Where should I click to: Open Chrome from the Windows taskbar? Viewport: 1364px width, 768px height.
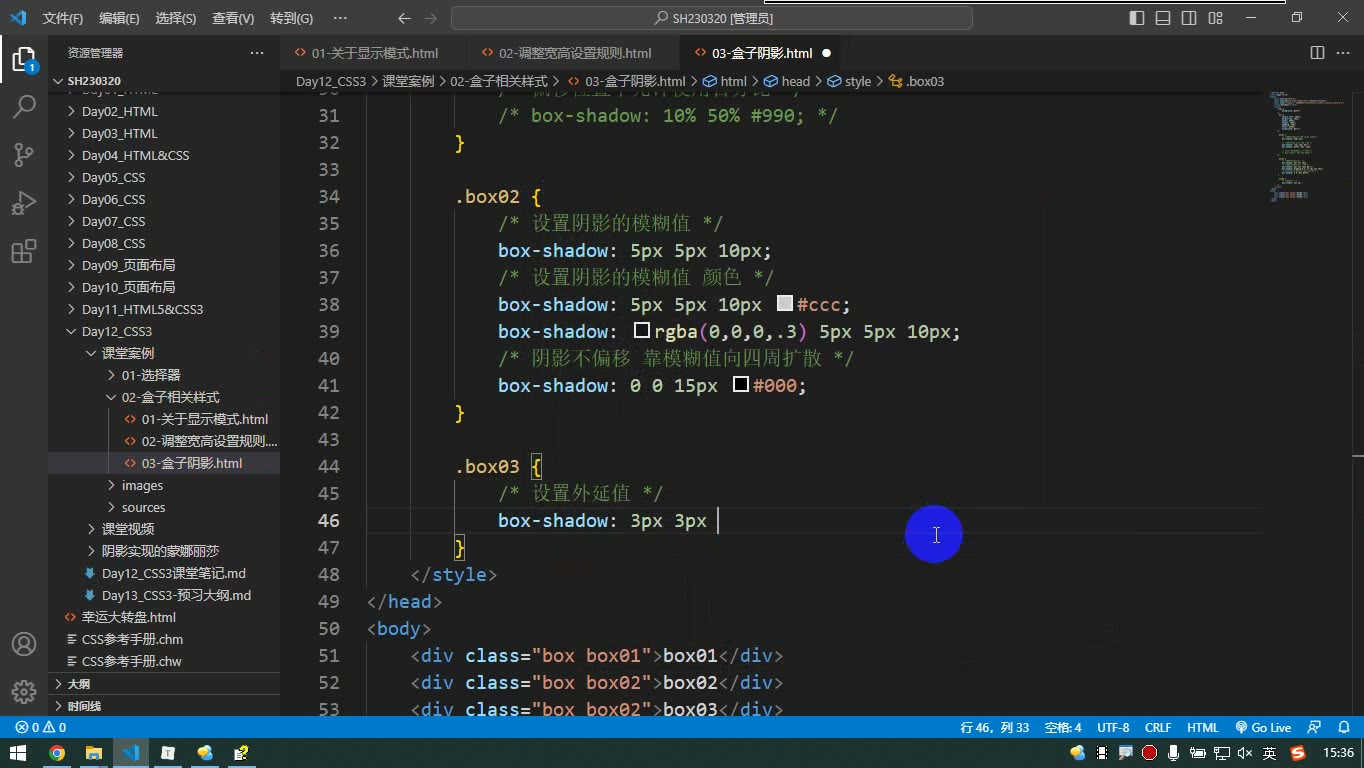[57, 753]
